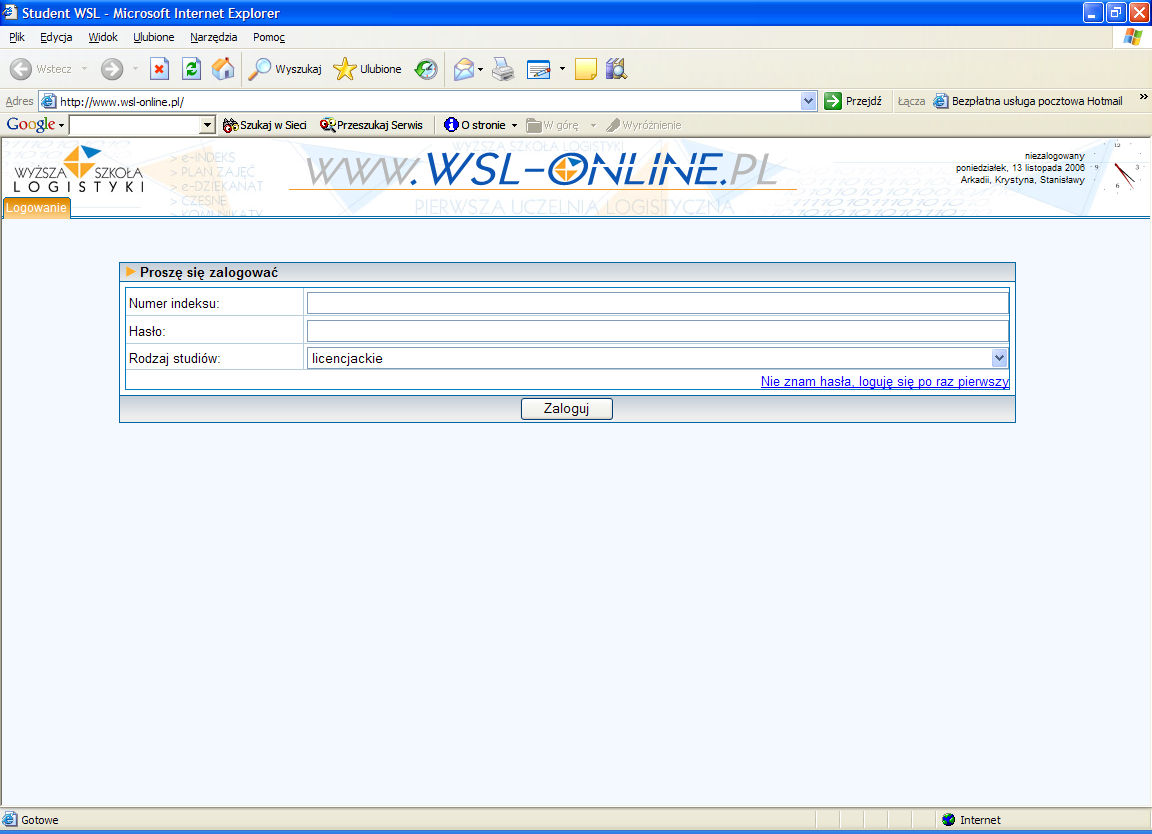The width and height of the screenshot is (1152, 834).
Task: Click the Wyróżnienie highlighter icon
Action: (x=613, y=125)
